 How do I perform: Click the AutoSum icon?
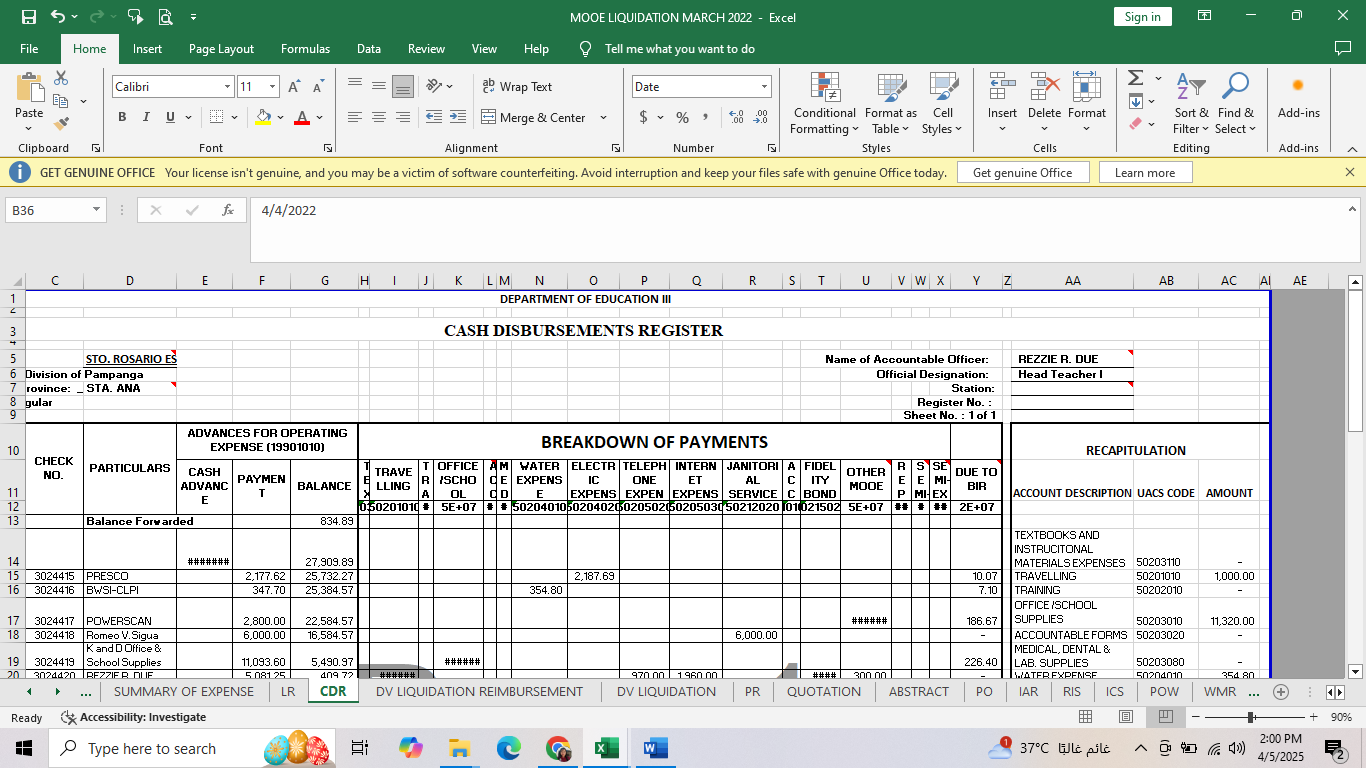1135,78
